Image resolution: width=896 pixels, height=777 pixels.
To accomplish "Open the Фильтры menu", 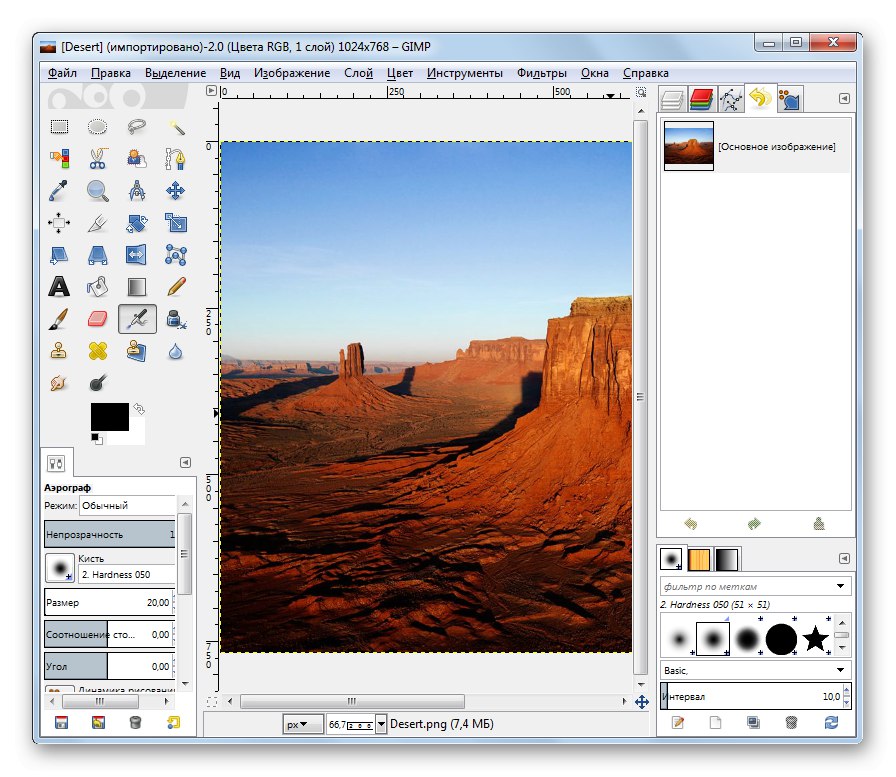I will click(542, 73).
